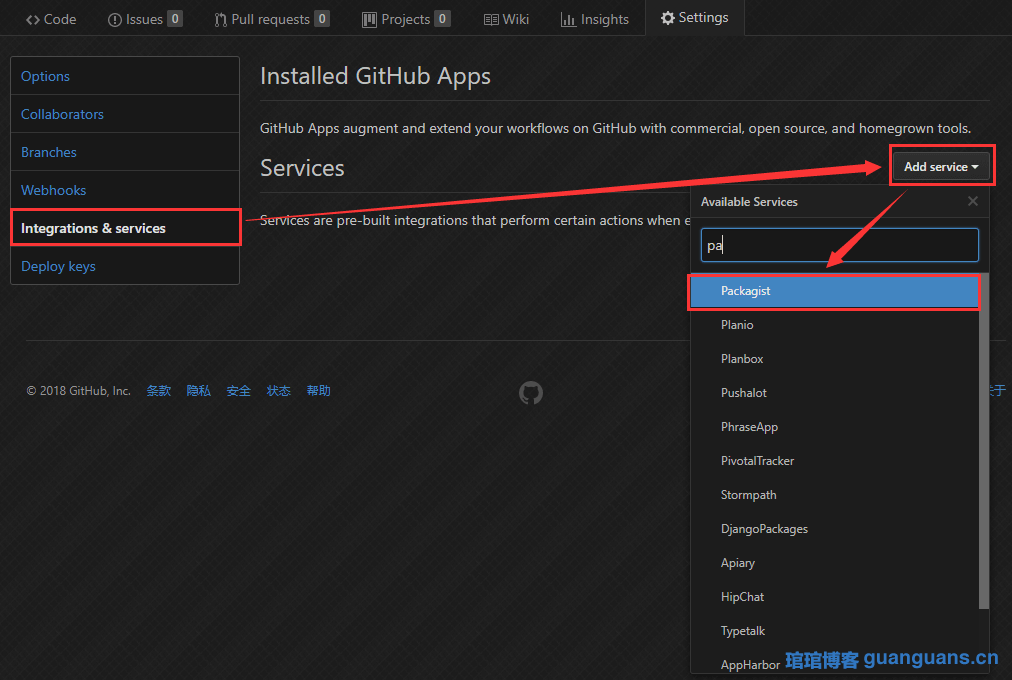Open the Code tab
Screen dimensions: 1012x680
pos(51,19)
